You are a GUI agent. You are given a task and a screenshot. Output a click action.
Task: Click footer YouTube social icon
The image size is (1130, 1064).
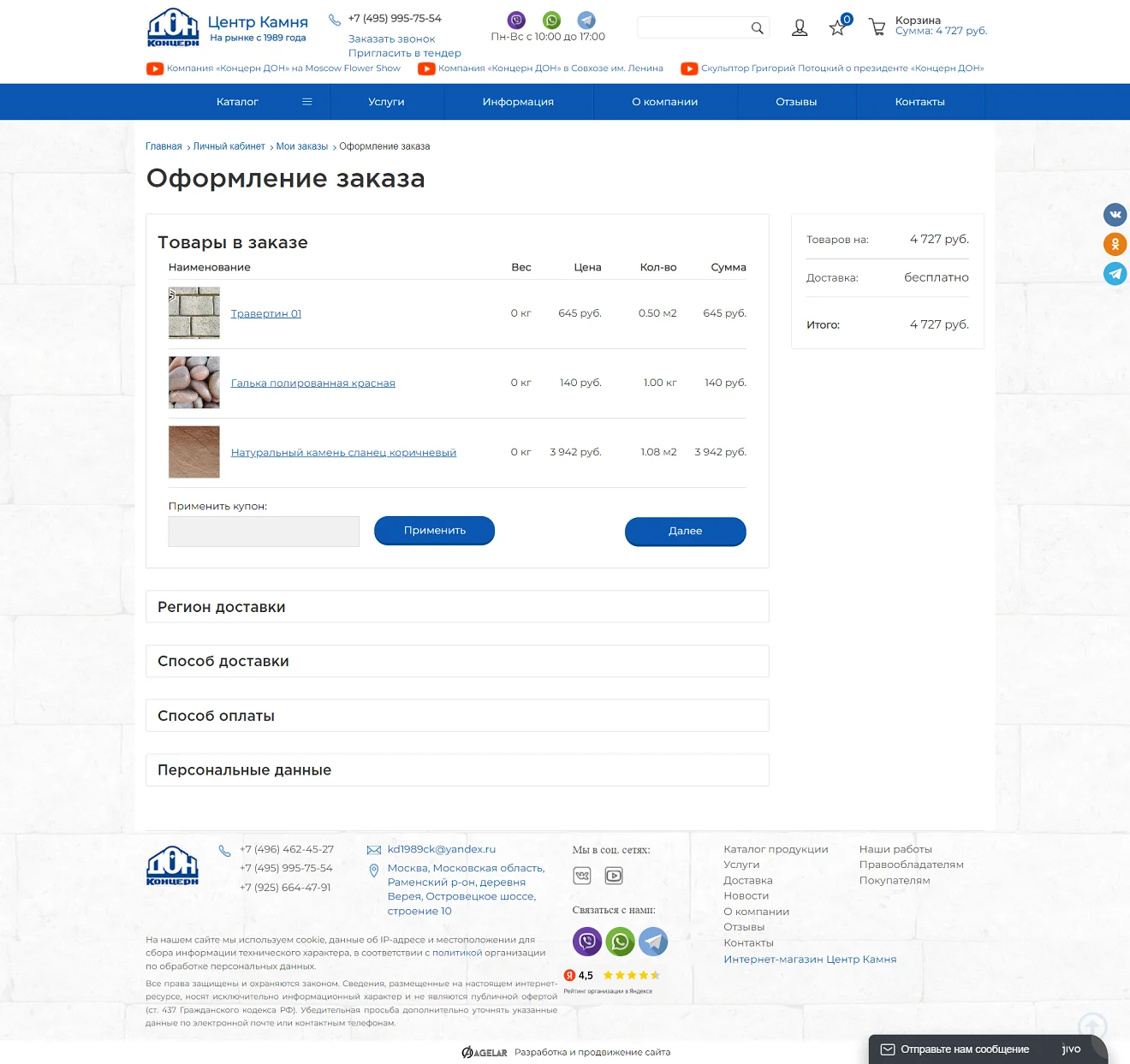[614, 876]
